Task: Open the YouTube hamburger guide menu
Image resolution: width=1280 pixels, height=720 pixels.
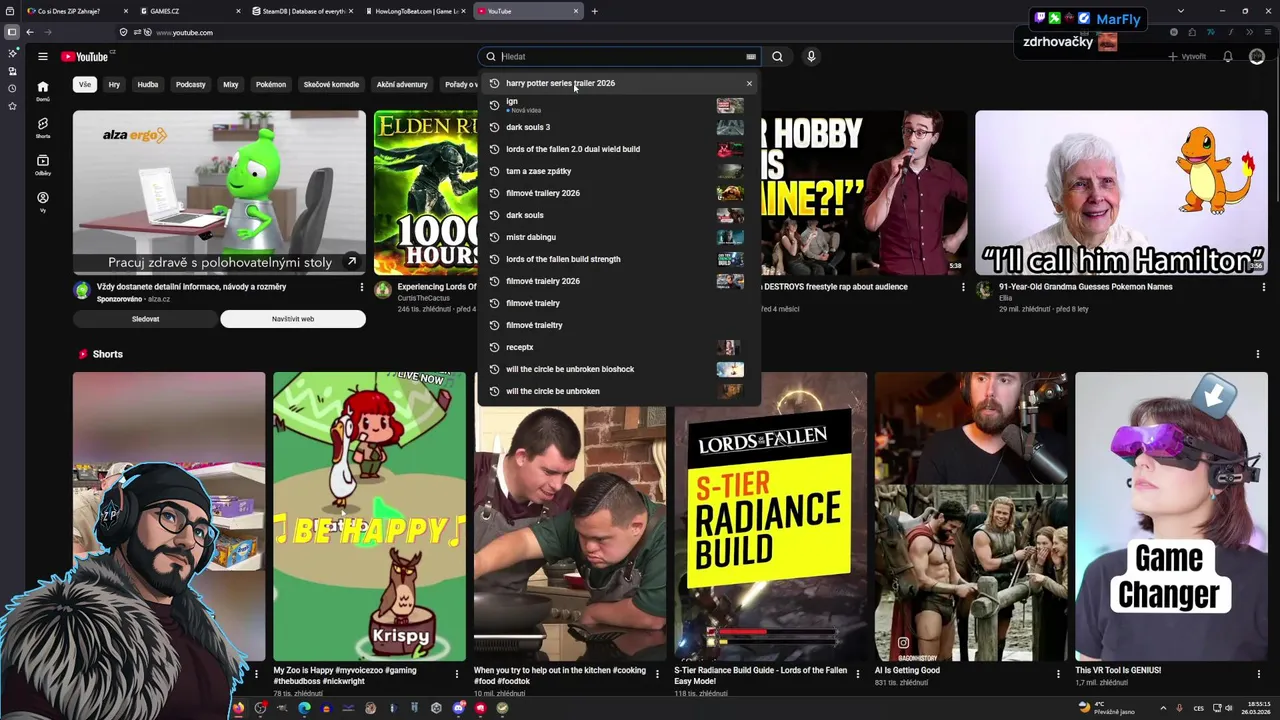Action: [43, 57]
